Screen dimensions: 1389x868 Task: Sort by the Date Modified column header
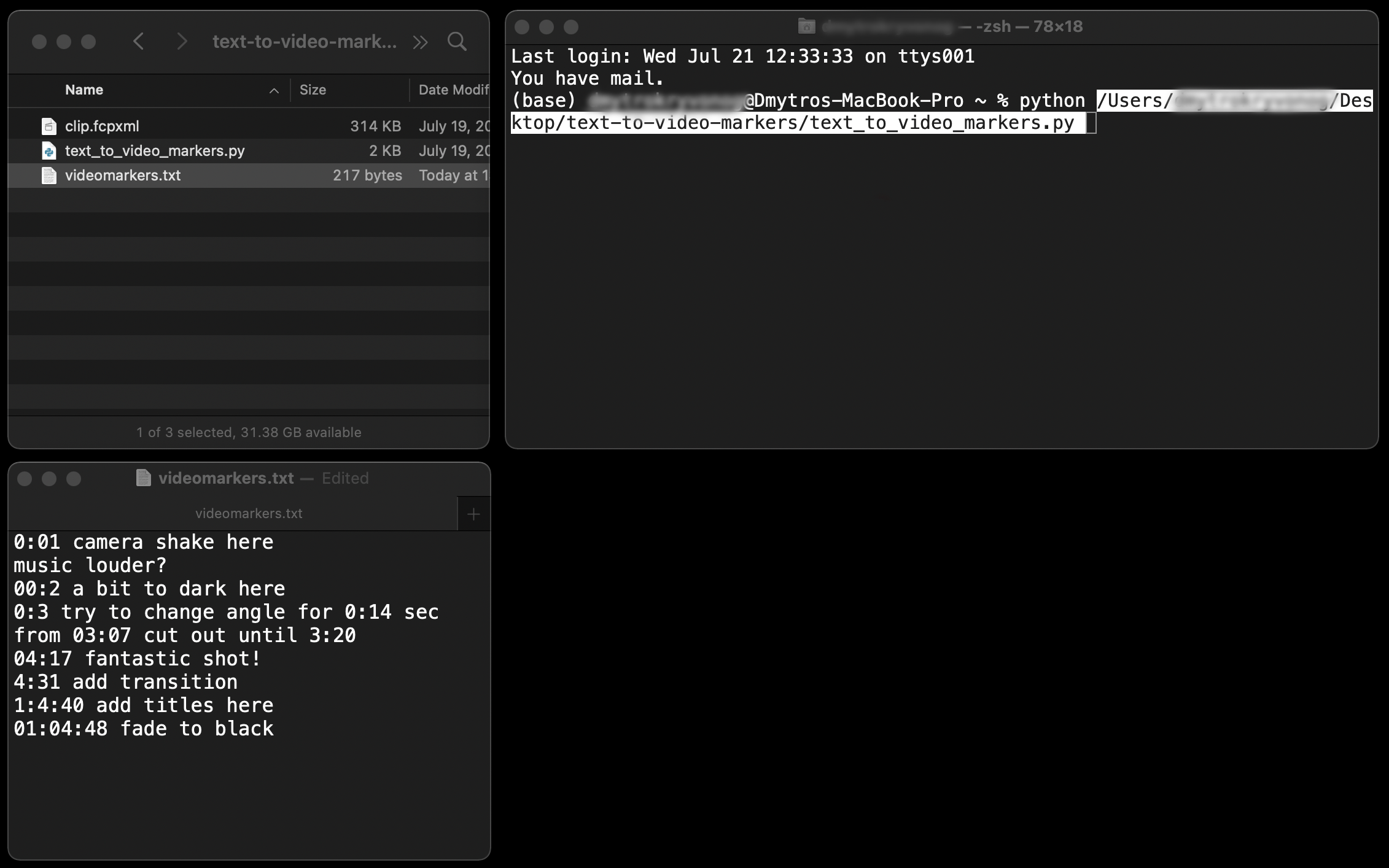coord(453,90)
